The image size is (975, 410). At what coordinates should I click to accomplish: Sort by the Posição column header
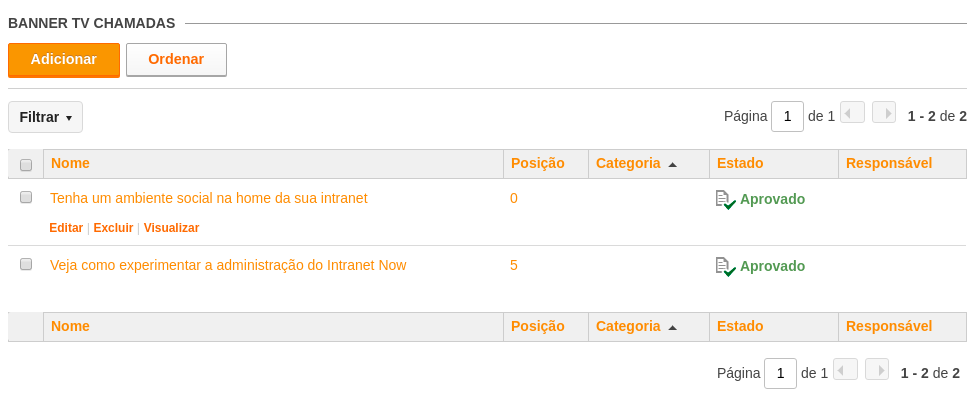pos(538,163)
